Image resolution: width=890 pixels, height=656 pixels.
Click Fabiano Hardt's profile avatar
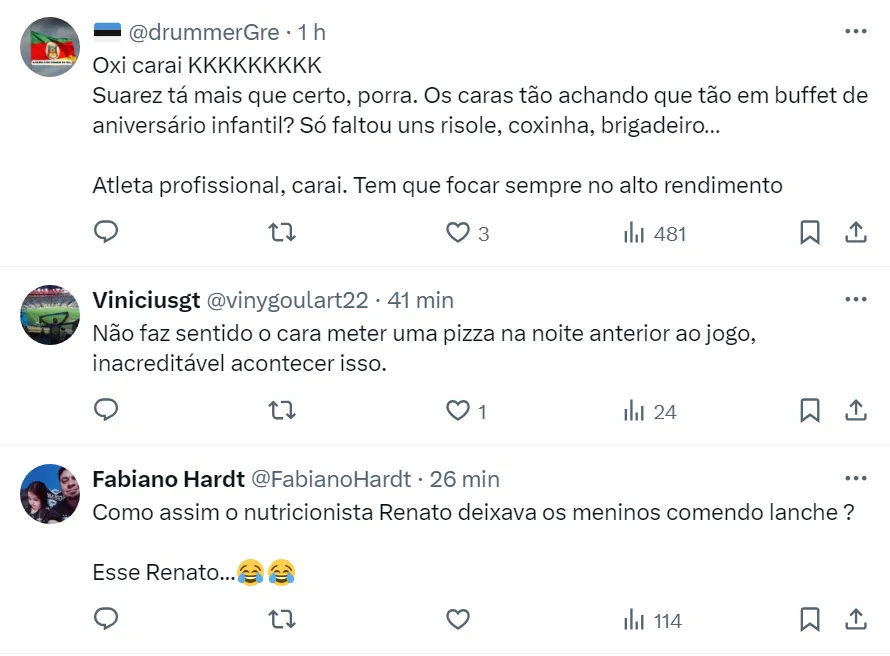pos(50,494)
